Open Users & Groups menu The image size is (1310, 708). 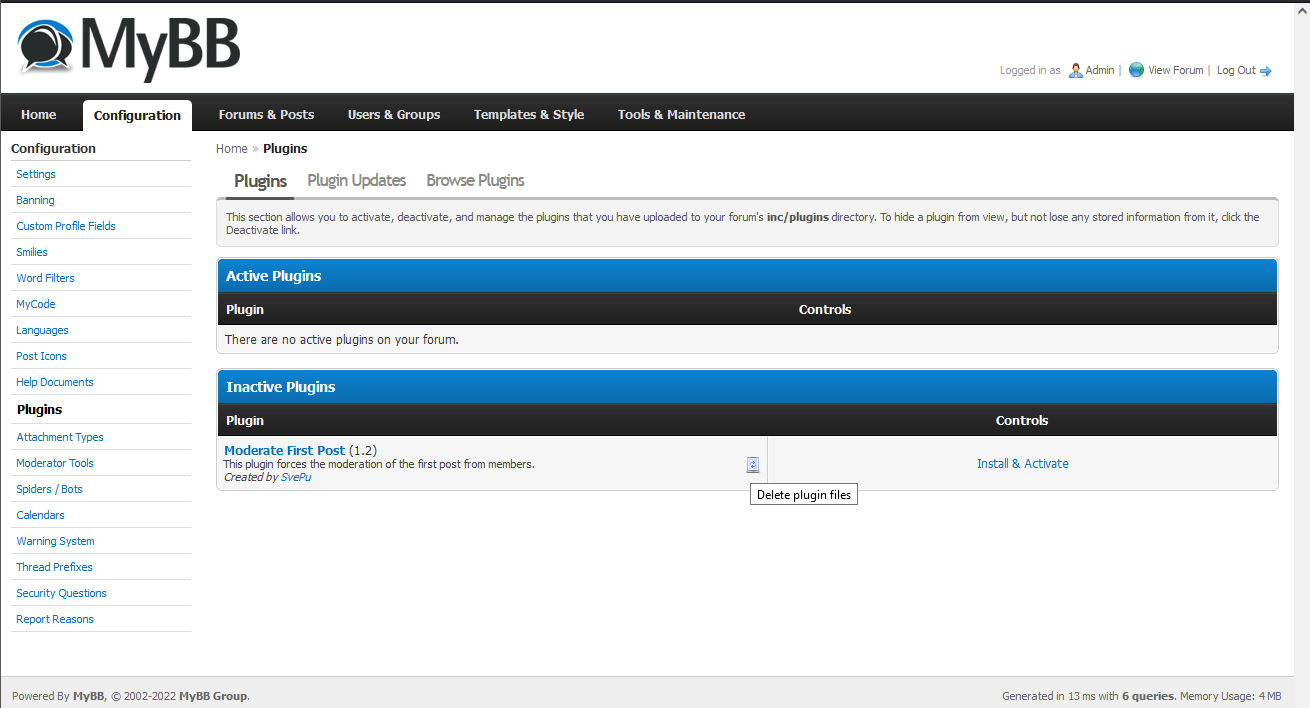point(394,115)
